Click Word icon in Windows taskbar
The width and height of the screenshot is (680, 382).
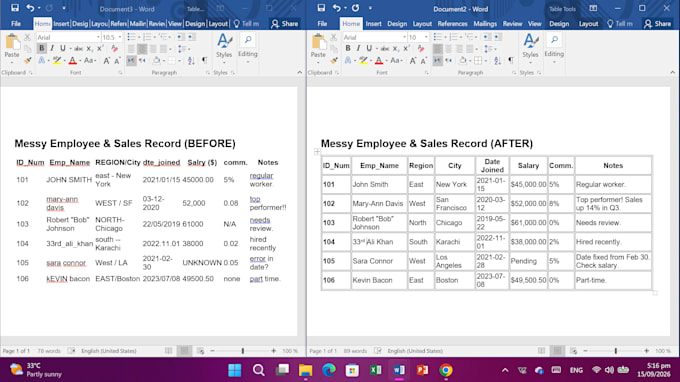click(x=399, y=370)
